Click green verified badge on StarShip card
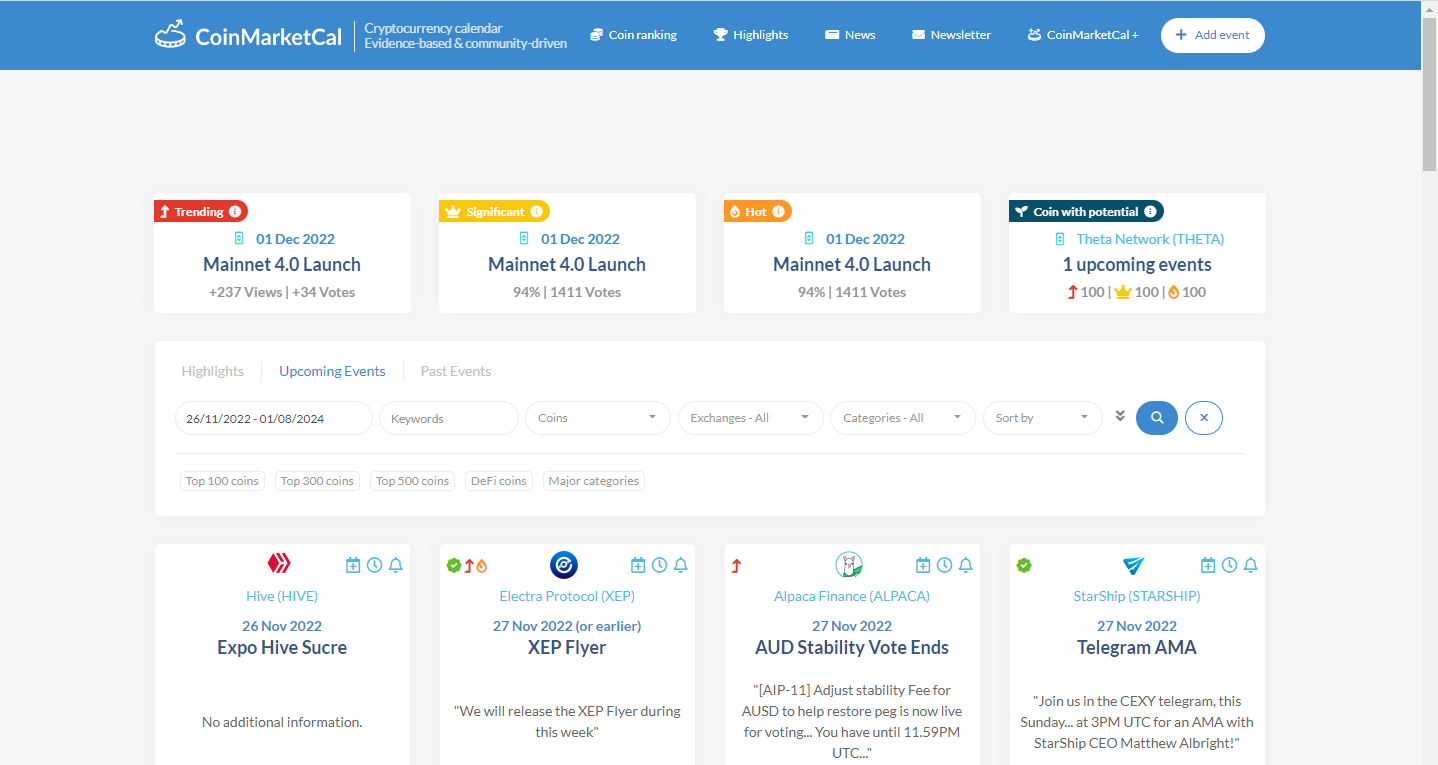 click(x=1024, y=566)
